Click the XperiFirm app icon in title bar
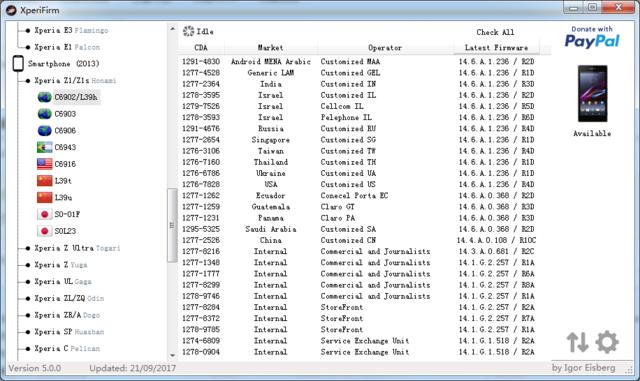This screenshot has width=640, height=381. tap(11, 10)
